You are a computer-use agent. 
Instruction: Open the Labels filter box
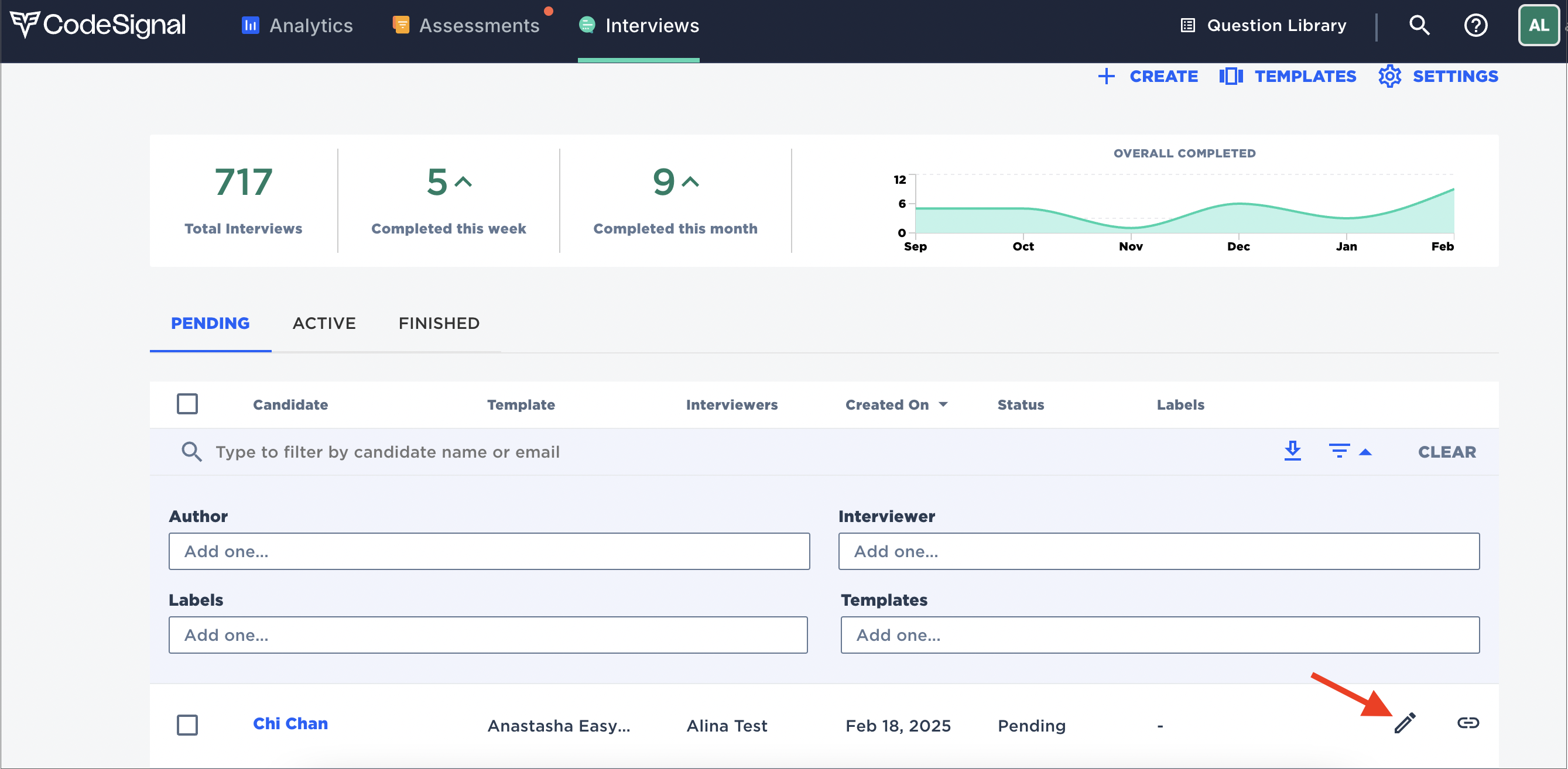(488, 635)
